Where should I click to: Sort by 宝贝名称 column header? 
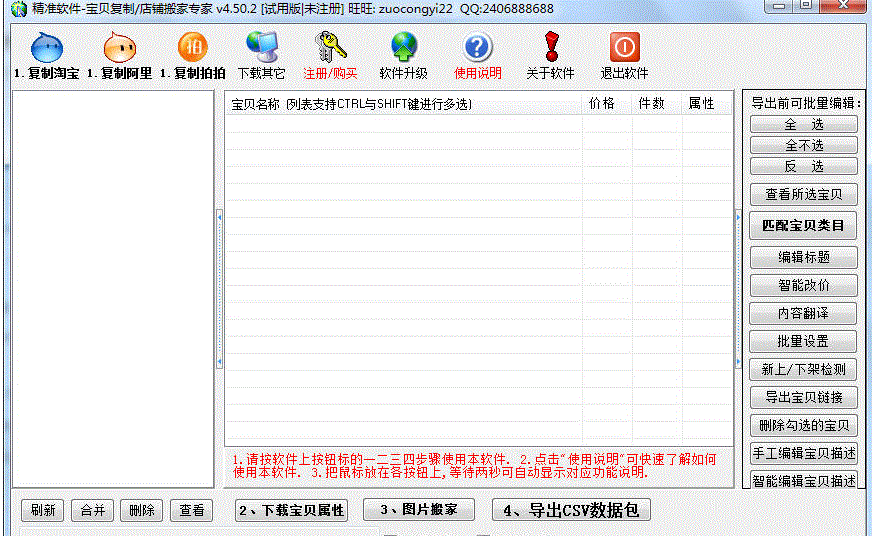(x=404, y=104)
